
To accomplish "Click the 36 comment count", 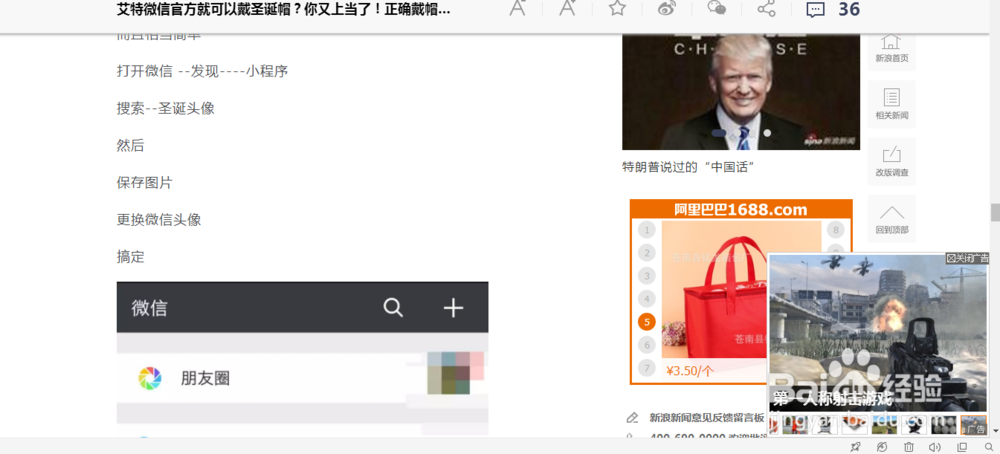I will click(849, 10).
